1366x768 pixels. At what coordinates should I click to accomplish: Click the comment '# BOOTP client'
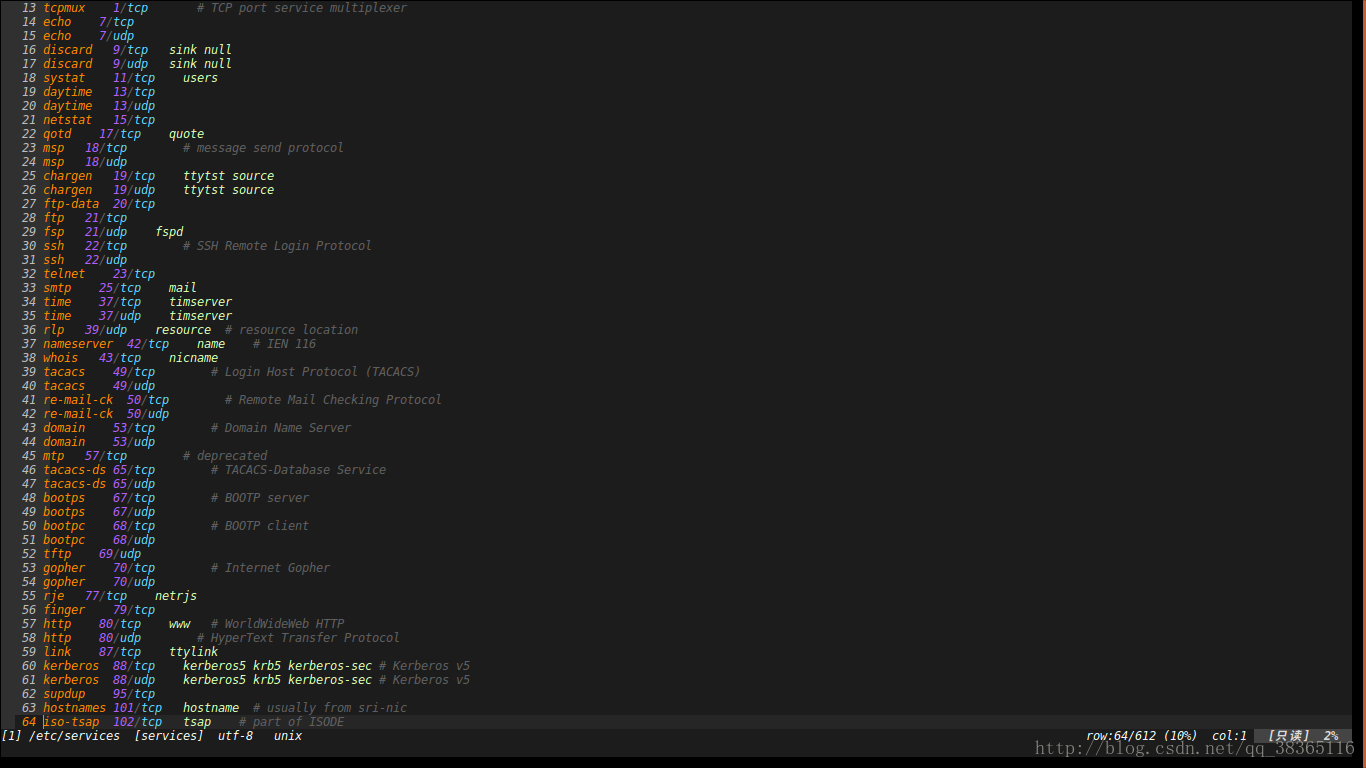(260, 526)
